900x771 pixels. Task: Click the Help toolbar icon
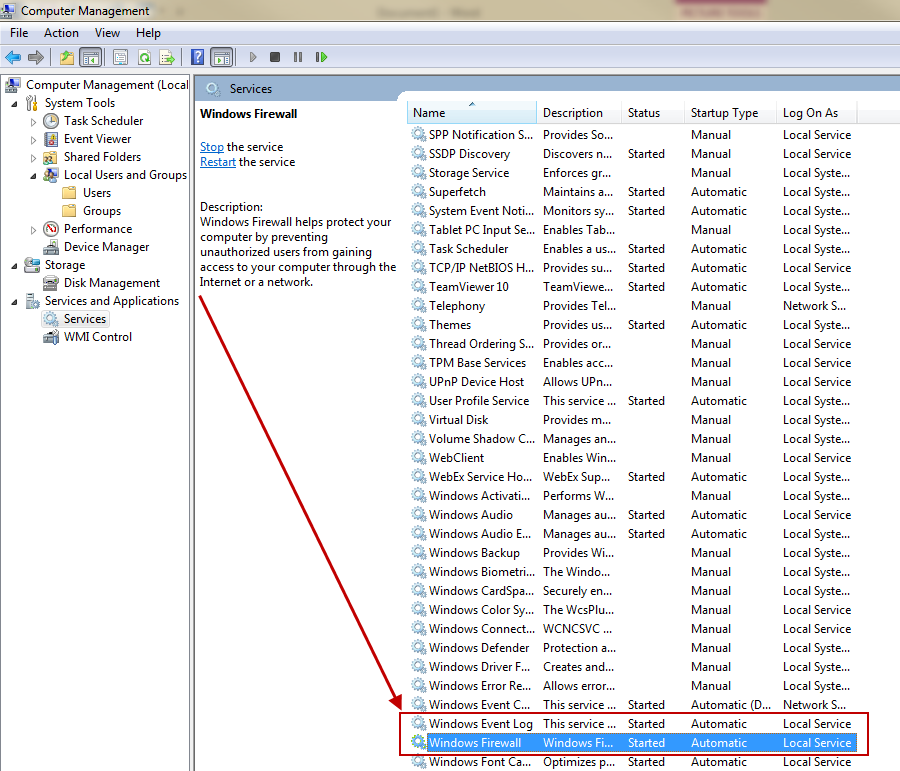[196, 57]
